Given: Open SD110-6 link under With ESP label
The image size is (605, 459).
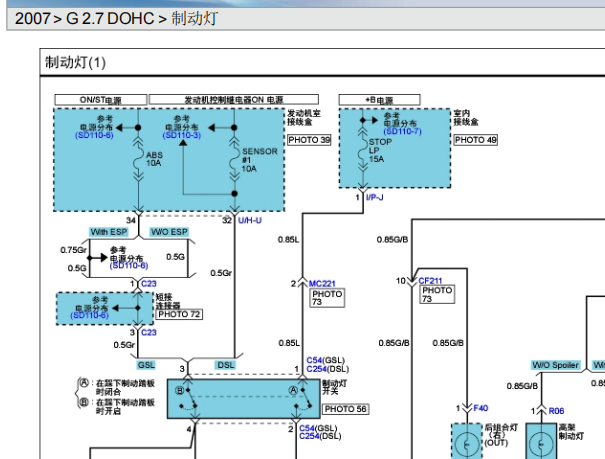Looking at the screenshot, I should click(129, 266).
